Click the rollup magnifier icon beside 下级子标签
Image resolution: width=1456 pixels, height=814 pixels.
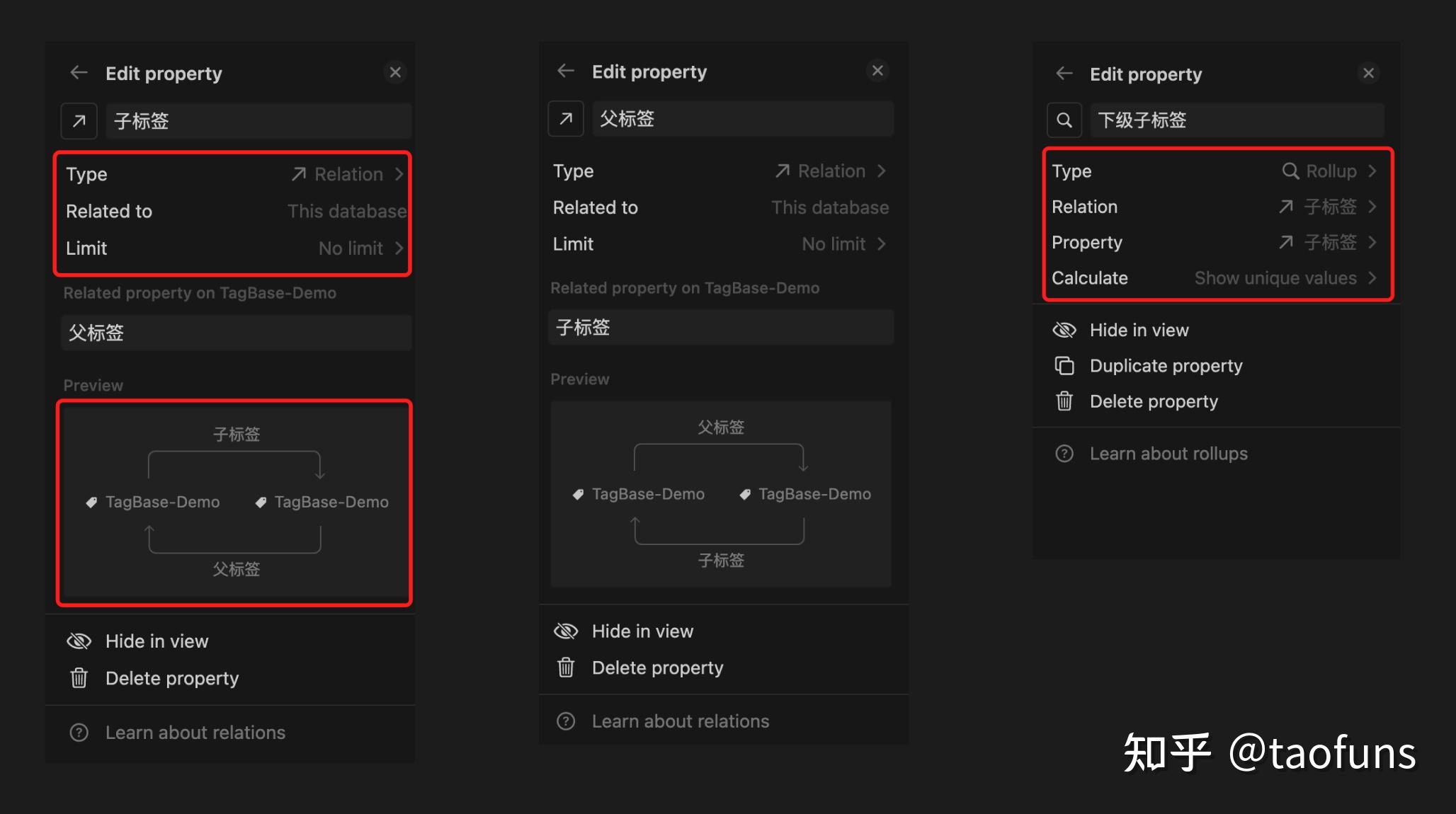click(1064, 120)
